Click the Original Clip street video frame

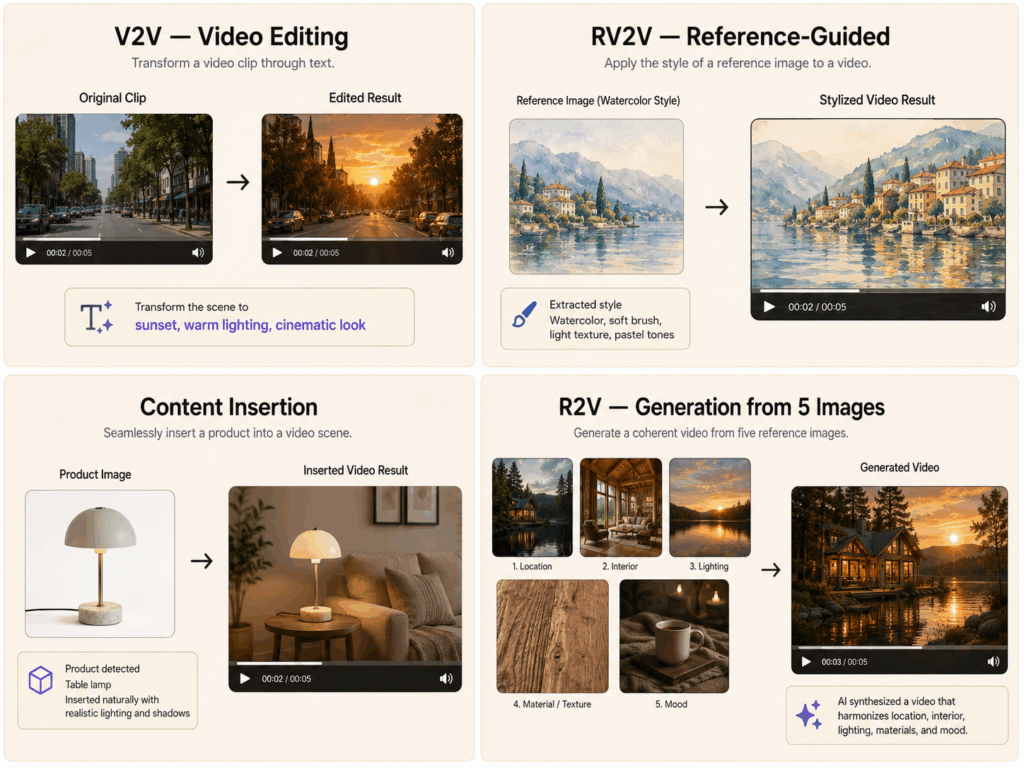coord(114,176)
